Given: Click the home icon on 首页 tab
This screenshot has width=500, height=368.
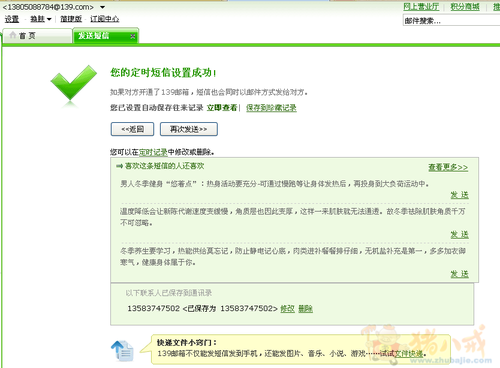Looking at the screenshot, I should [13, 35].
